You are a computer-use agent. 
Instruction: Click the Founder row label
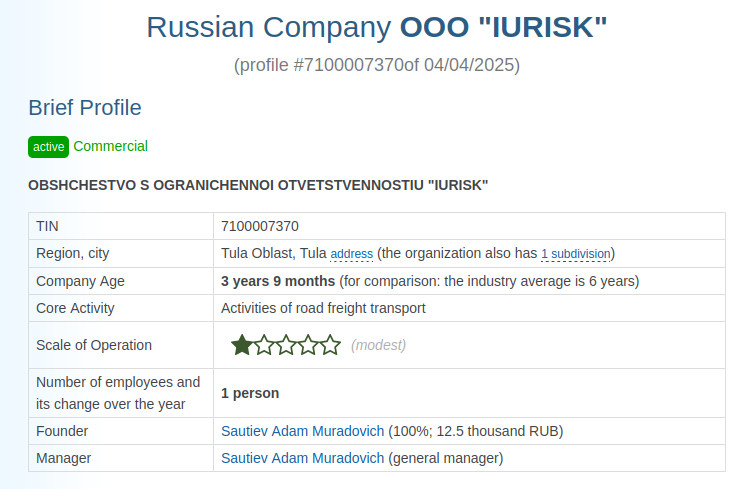[62, 431]
